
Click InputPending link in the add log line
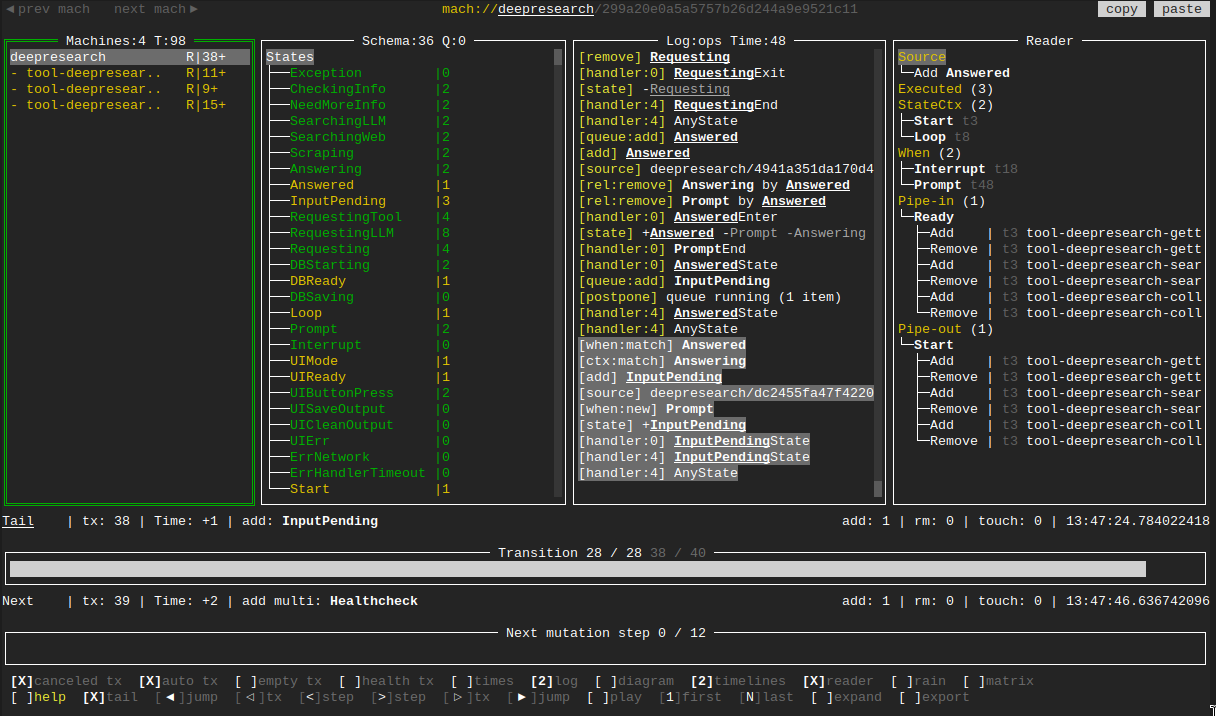[674, 377]
